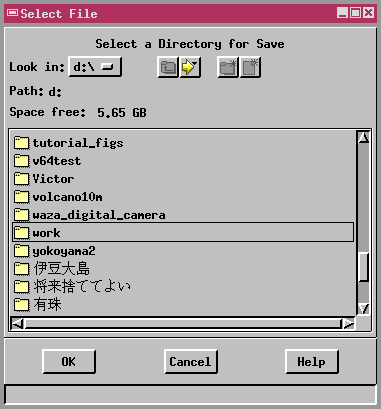
Task: Click the waza_digital_camera folder icon
Action: pyautogui.click(x=22, y=215)
